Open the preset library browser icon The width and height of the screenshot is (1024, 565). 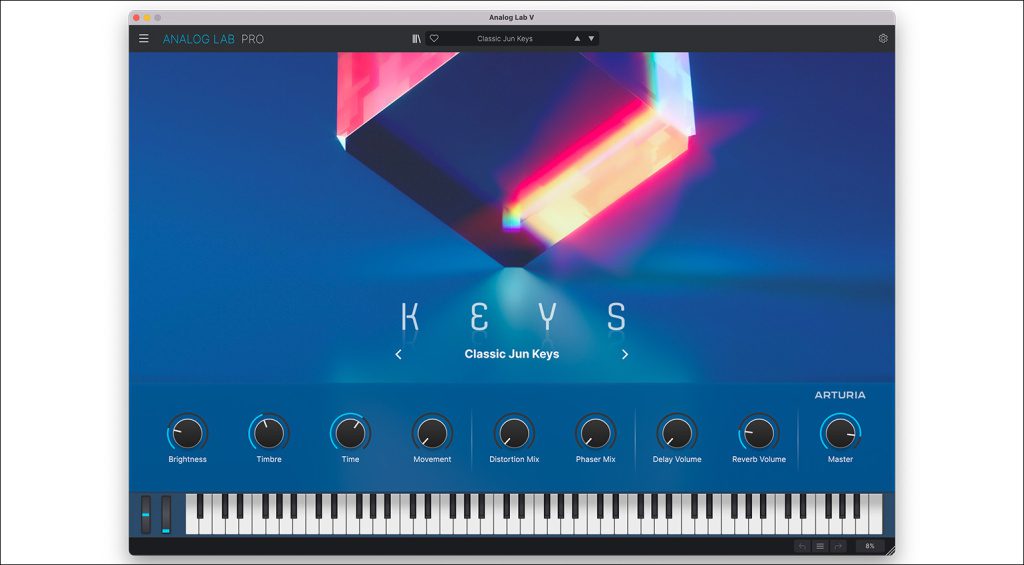tap(416, 39)
